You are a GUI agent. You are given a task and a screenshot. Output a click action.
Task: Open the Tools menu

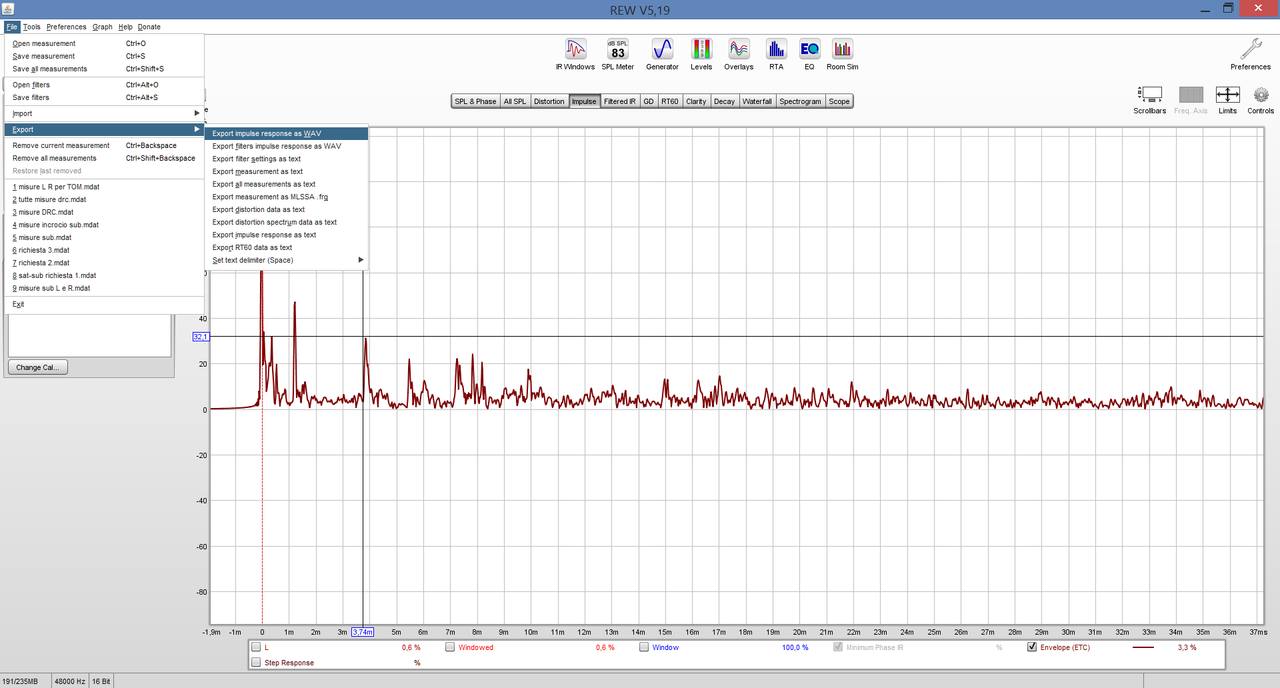32,27
